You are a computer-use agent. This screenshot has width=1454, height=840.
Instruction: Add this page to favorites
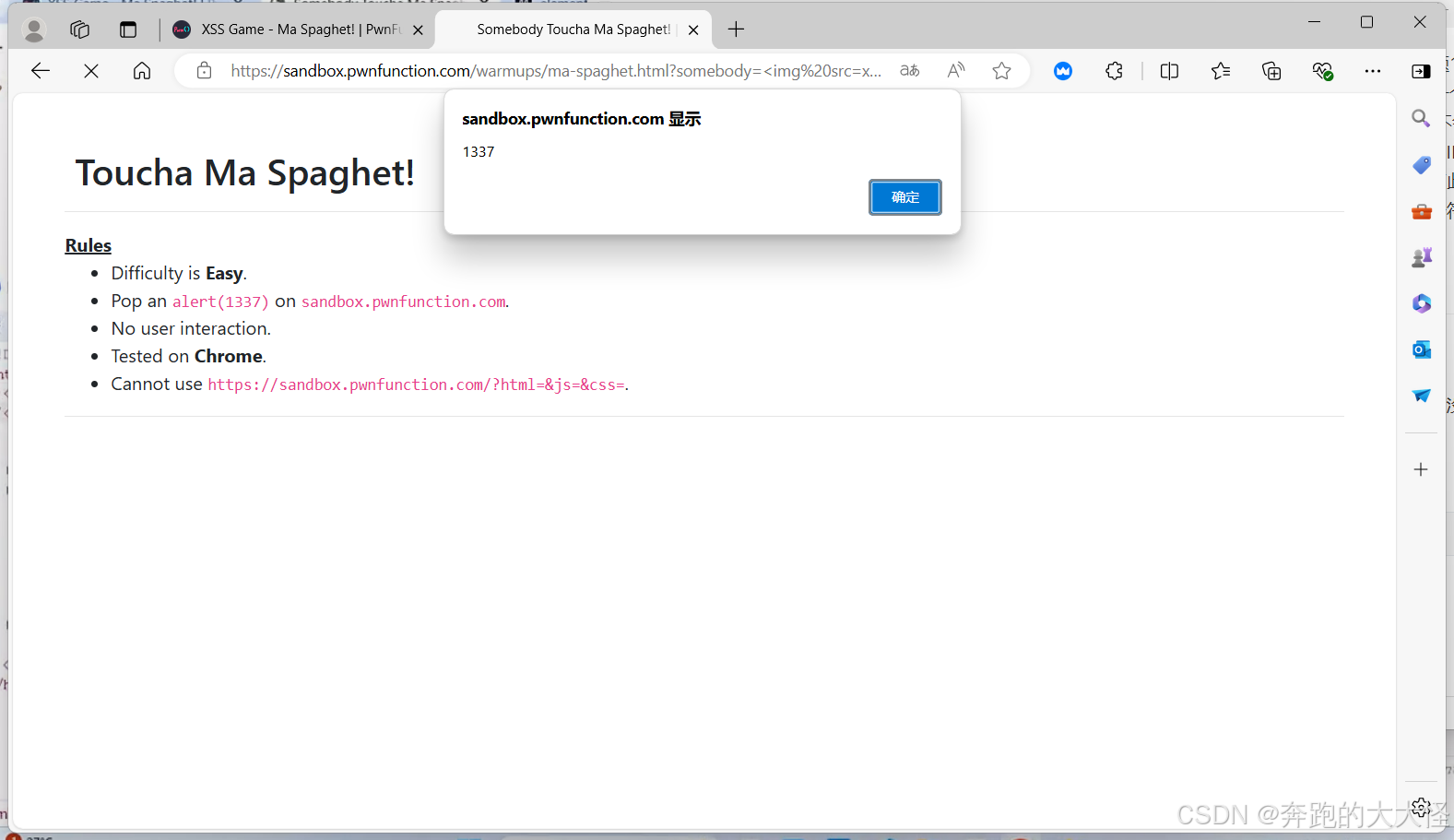pos(1002,71)
